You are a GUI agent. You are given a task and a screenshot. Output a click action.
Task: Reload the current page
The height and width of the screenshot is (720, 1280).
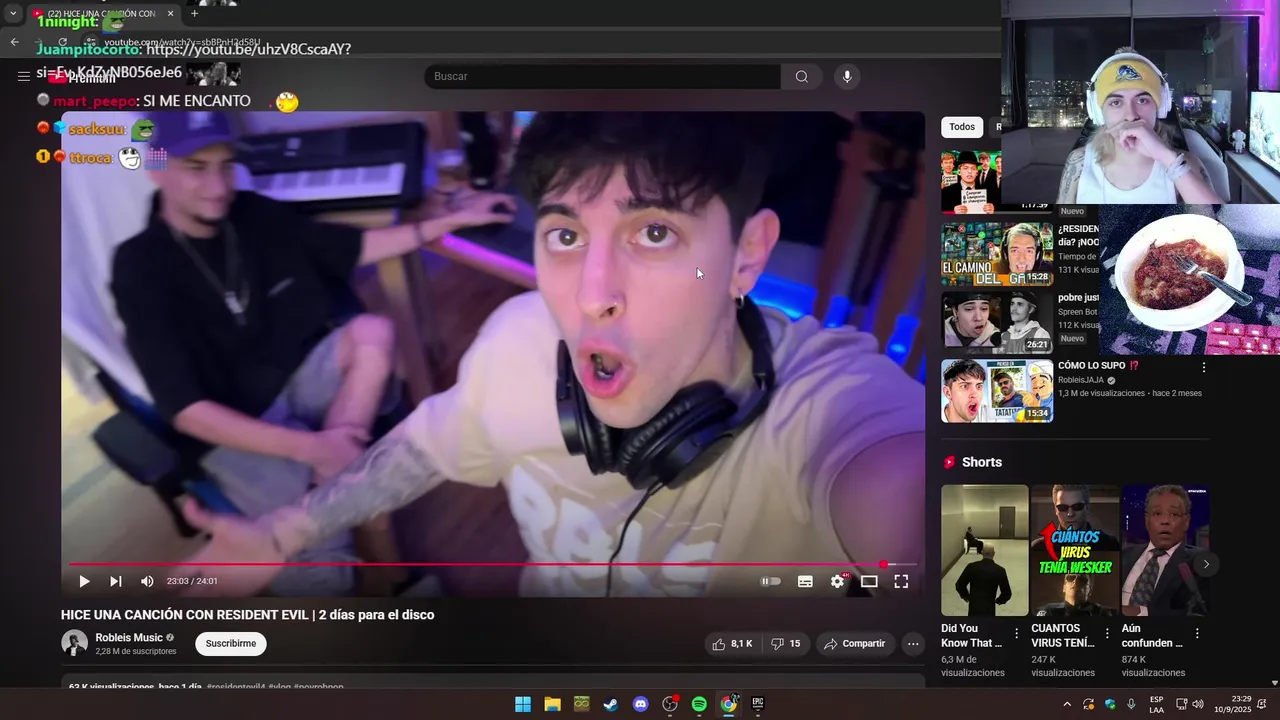coord(62,42)
